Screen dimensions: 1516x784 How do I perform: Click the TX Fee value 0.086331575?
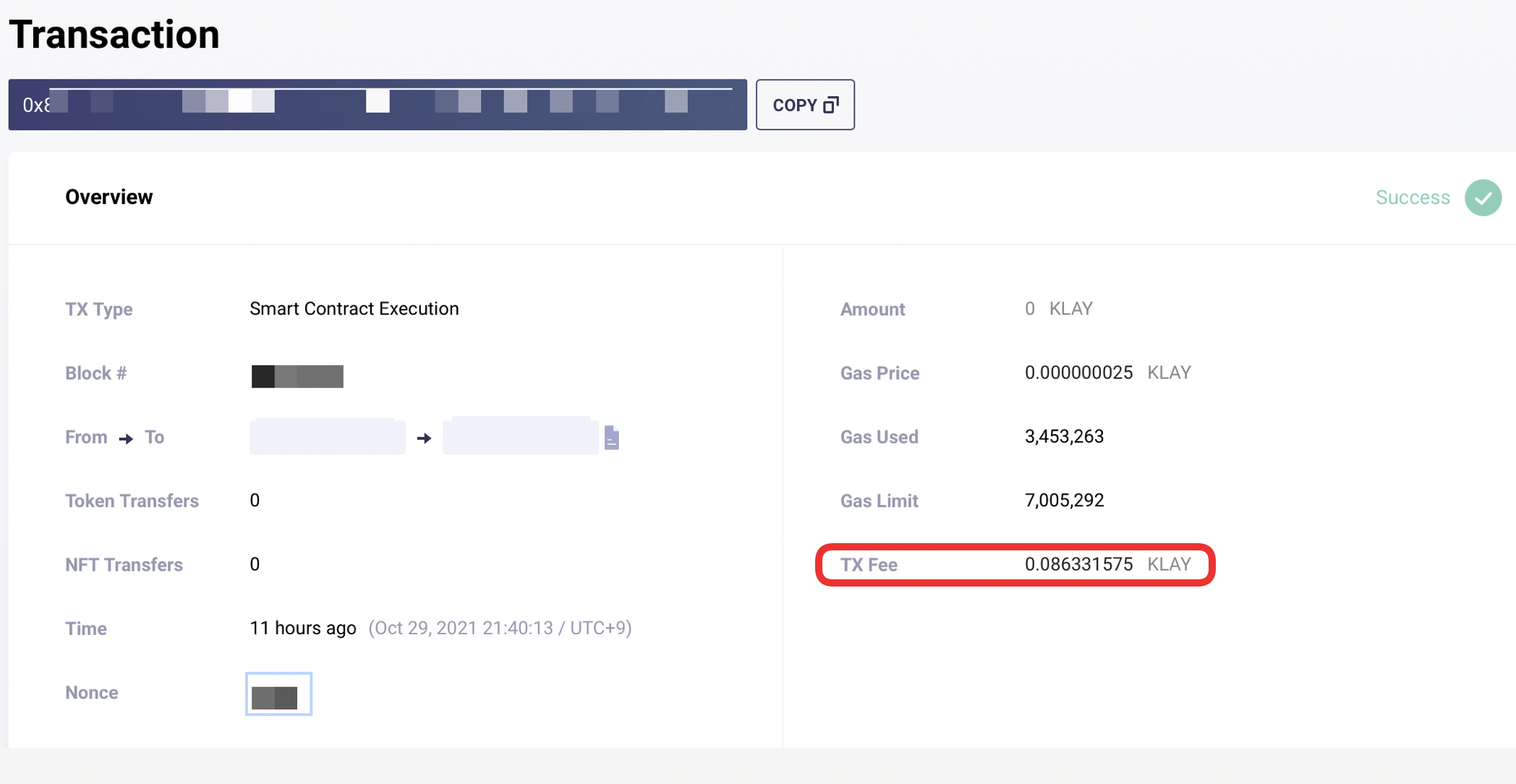pyautogui.click(x=1078, y=564)
